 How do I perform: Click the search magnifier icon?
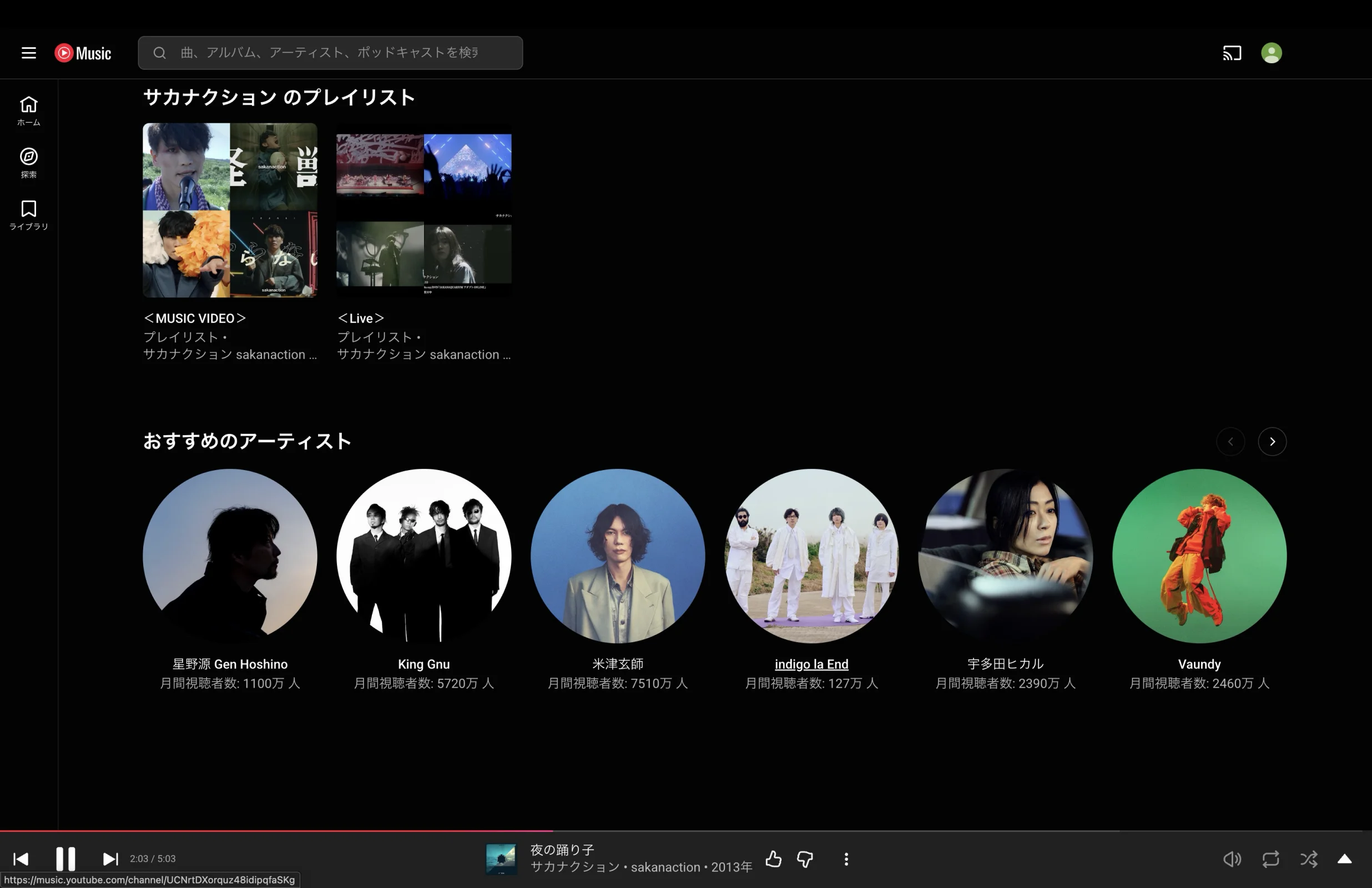coord(160,53)
